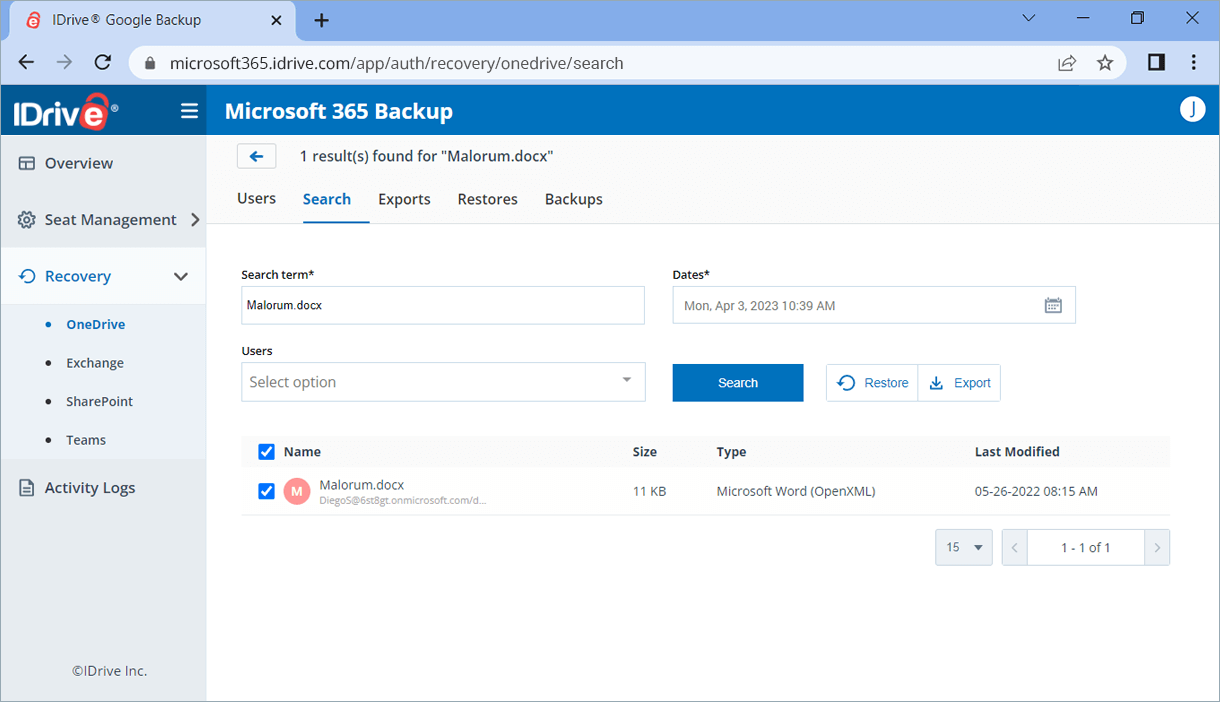This screenshot has width=1220, height=702.
Task: Click the DiegoS email under Malorum.docx
Action: [402, 501]
